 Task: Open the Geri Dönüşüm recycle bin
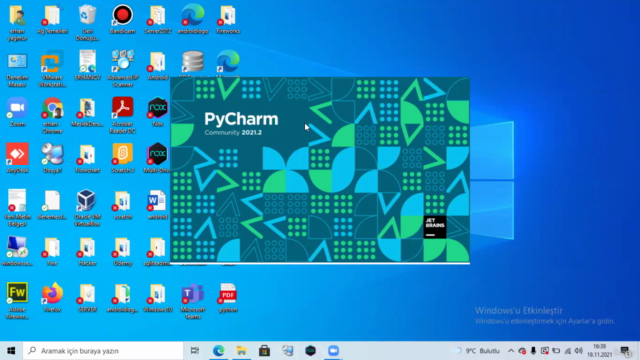(x=87, y=22)
